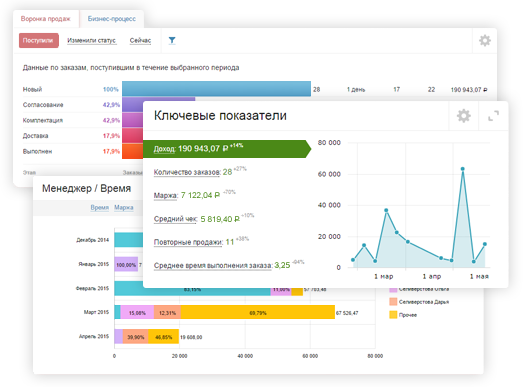Click the blue Новый funnel bar

pos(216,89)
